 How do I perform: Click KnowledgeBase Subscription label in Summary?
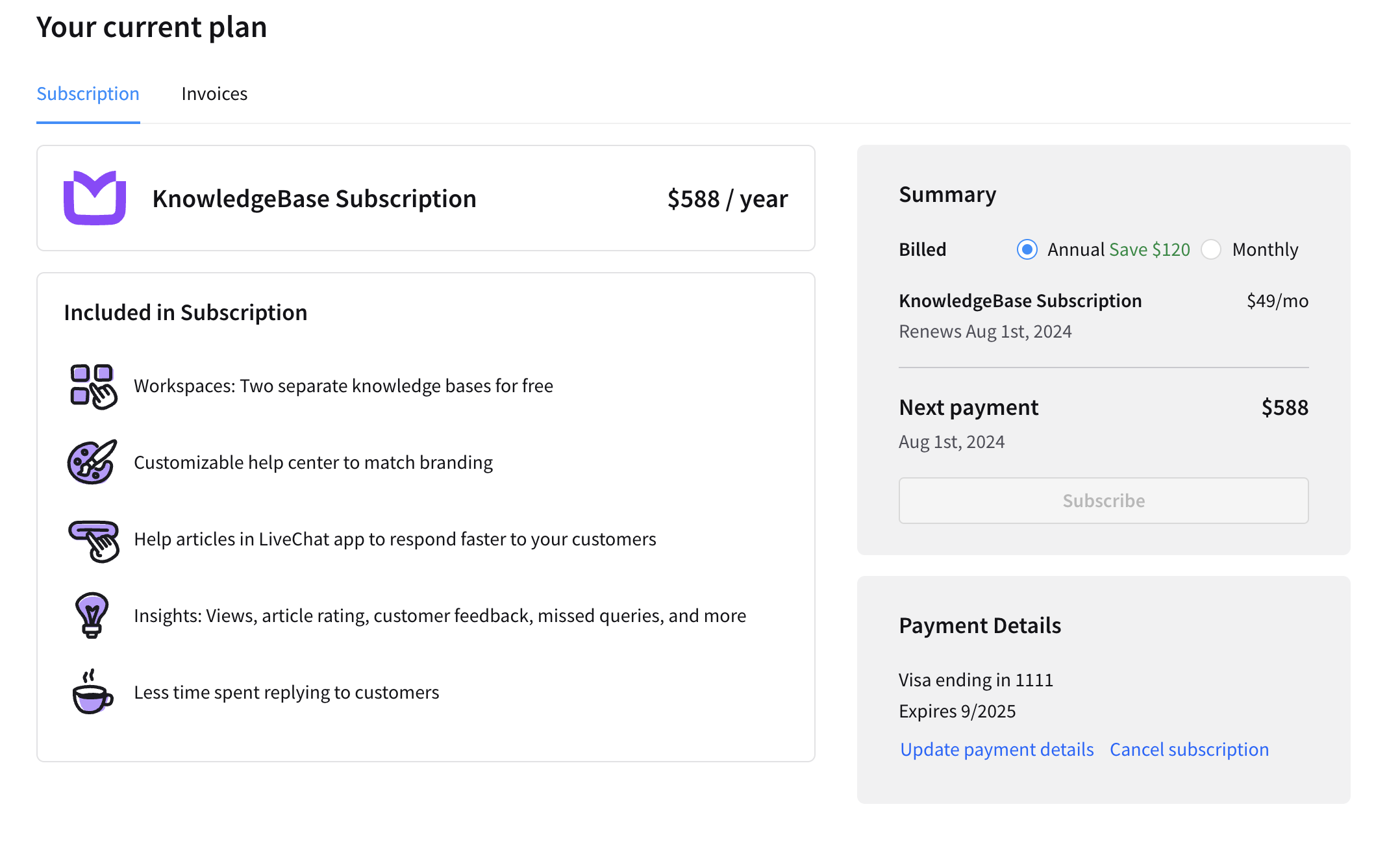(x=1020, y=301)
